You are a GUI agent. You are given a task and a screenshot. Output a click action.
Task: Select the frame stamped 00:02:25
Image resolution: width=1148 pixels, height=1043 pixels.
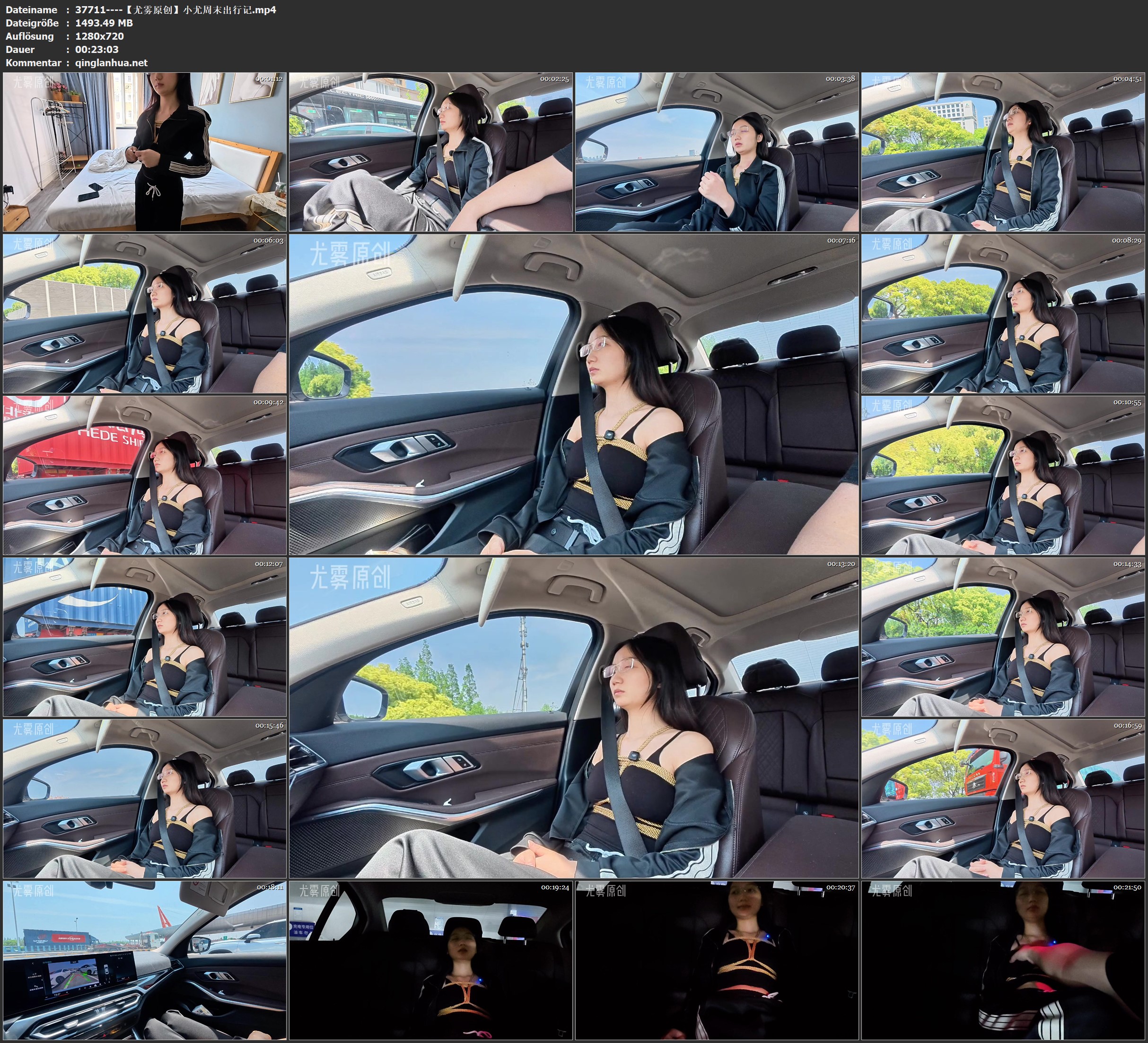point(430,151)
